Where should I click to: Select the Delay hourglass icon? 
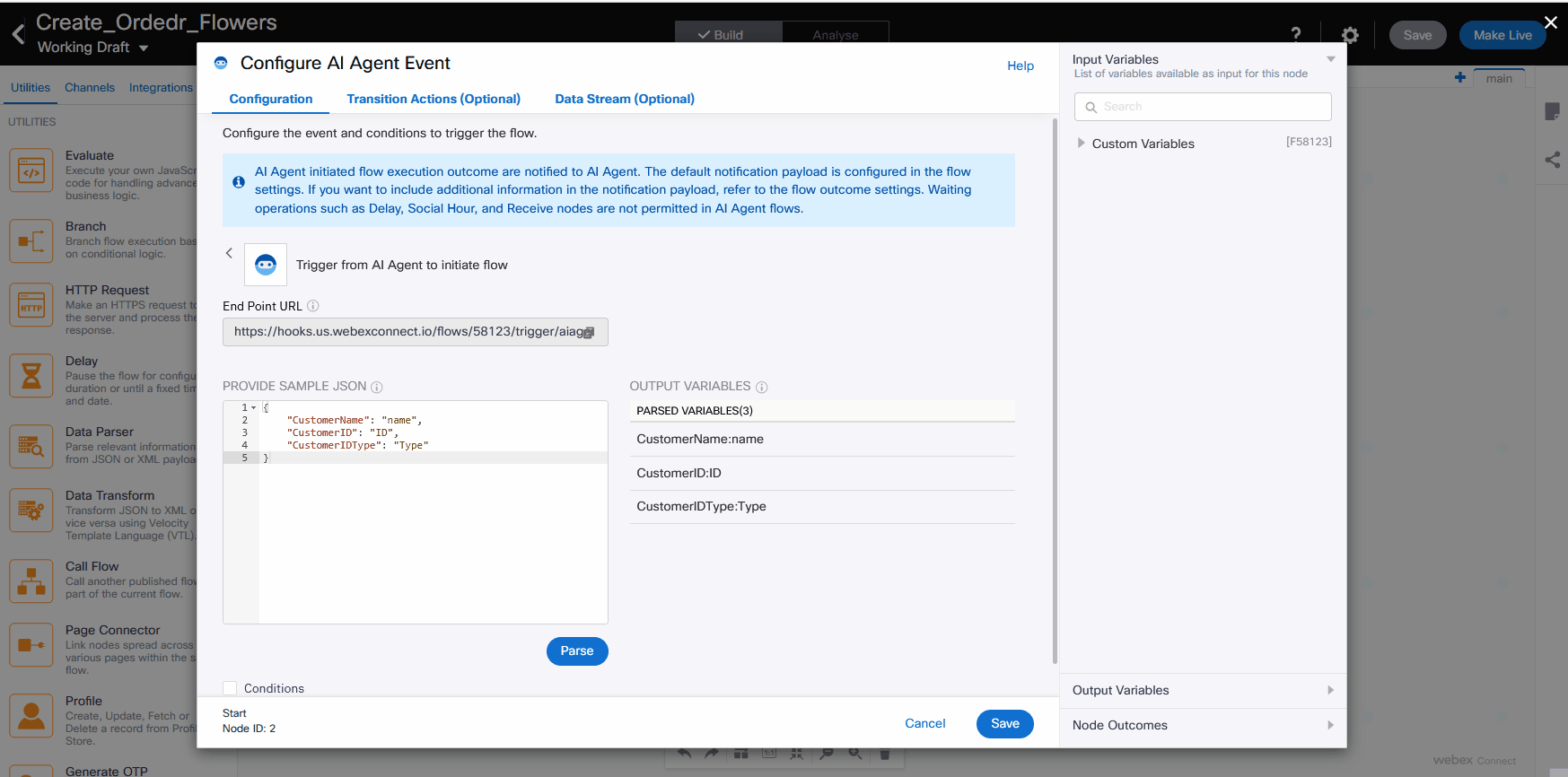pyautogui.click(x=31, y=376)
